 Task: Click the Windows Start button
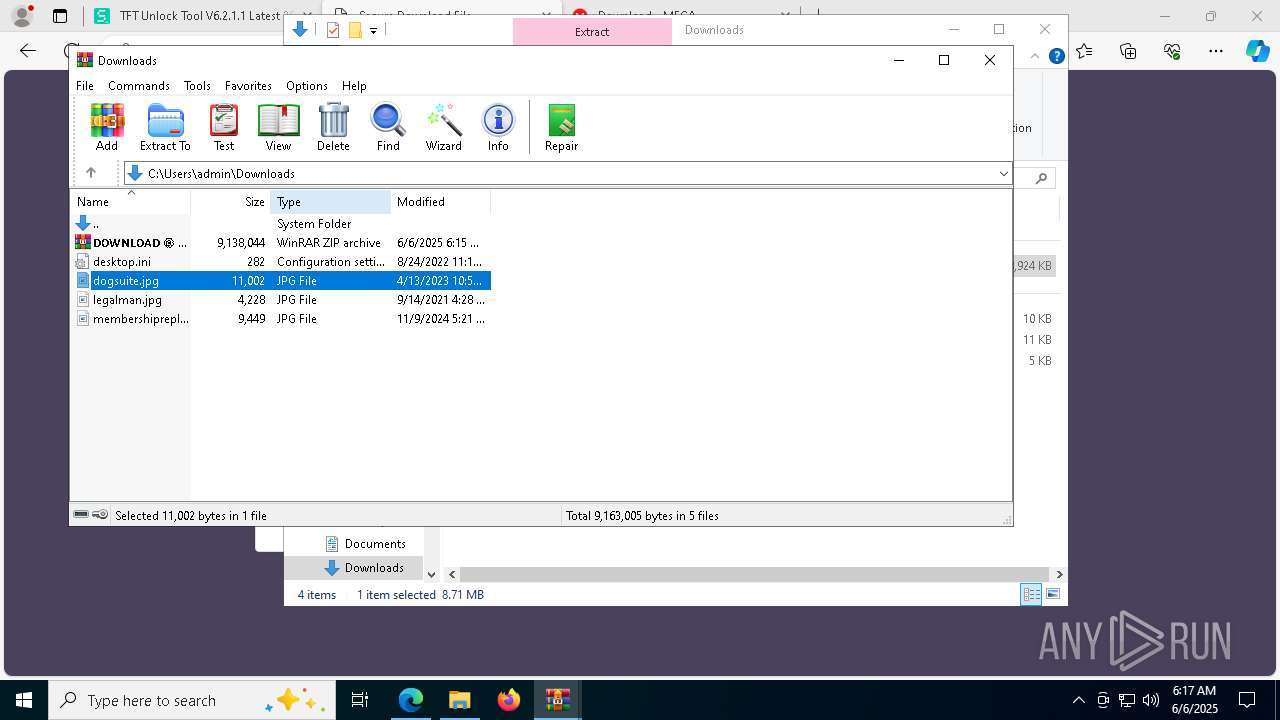click(24, 700)
